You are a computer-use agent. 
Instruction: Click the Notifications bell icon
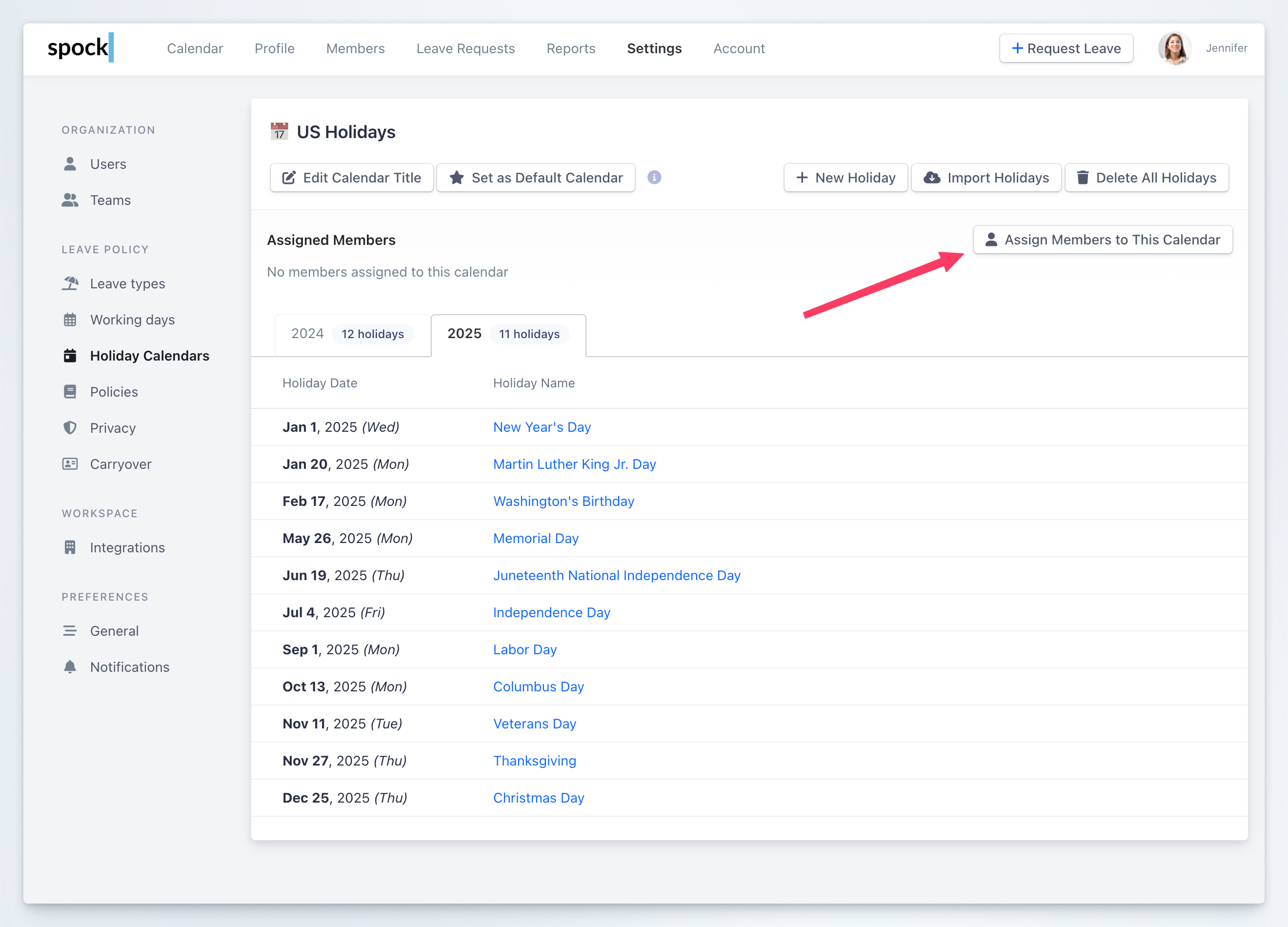tap(70, 666)
